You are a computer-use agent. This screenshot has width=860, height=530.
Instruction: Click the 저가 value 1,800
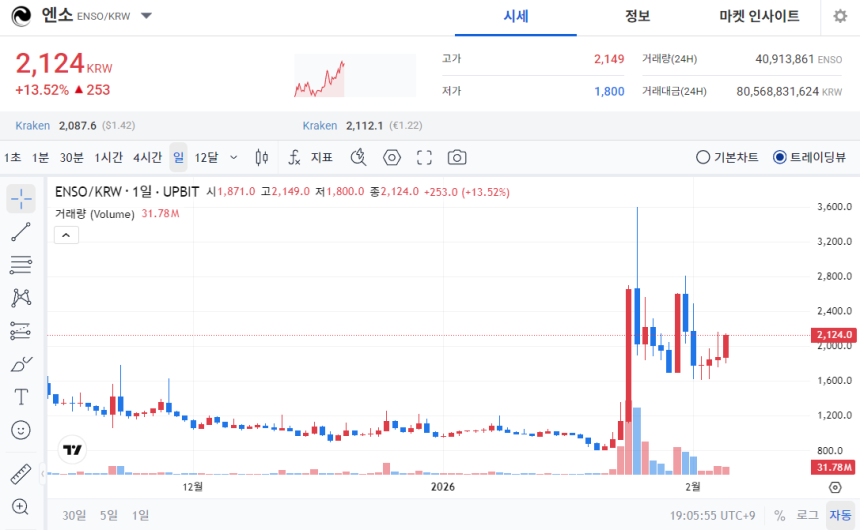coord(609,92)
